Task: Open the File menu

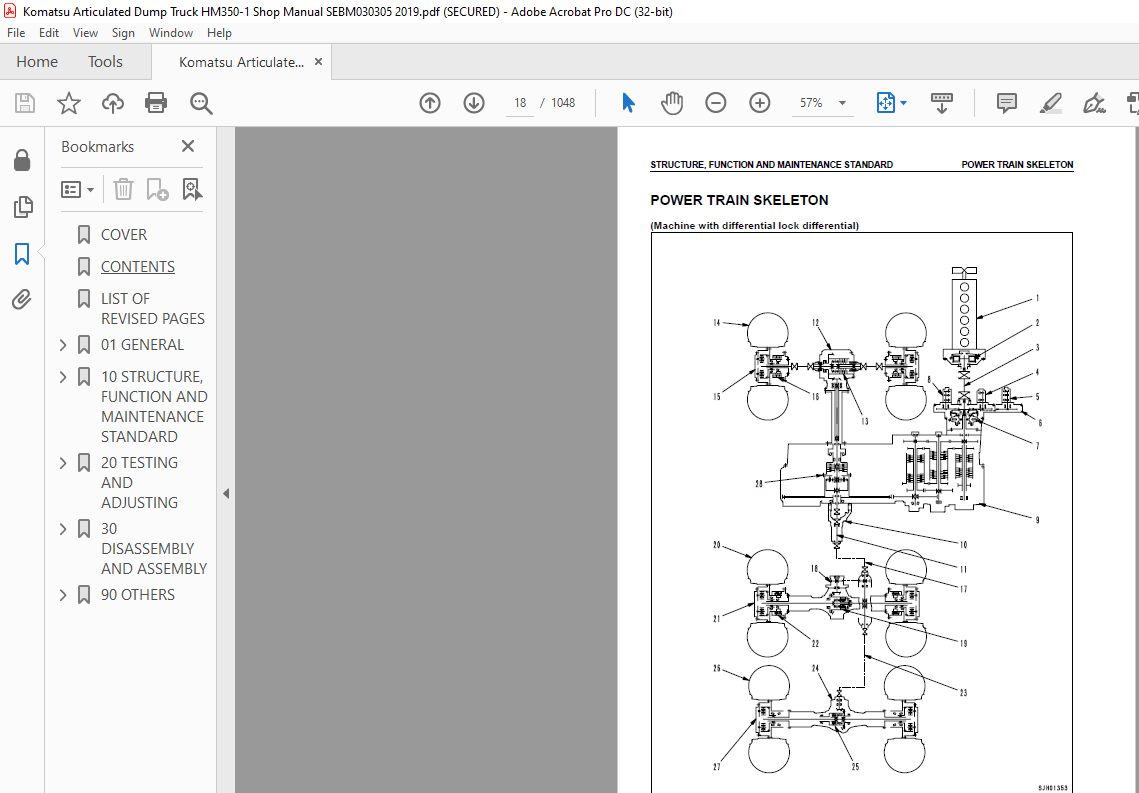Action: coord(16,33)
